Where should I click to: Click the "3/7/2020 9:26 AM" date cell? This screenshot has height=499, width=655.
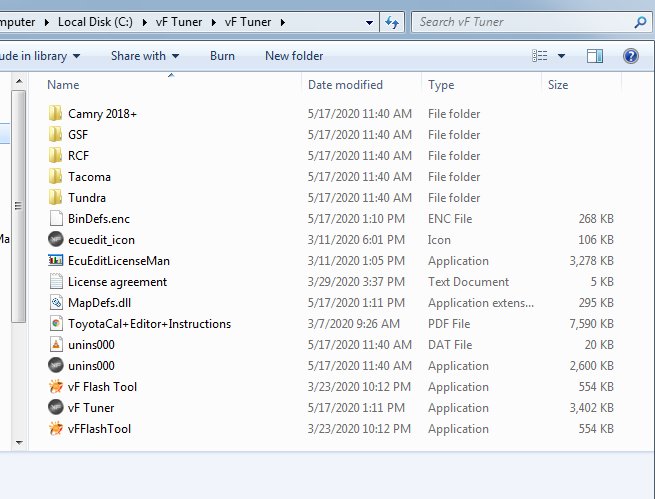click(x=353, y=324)
